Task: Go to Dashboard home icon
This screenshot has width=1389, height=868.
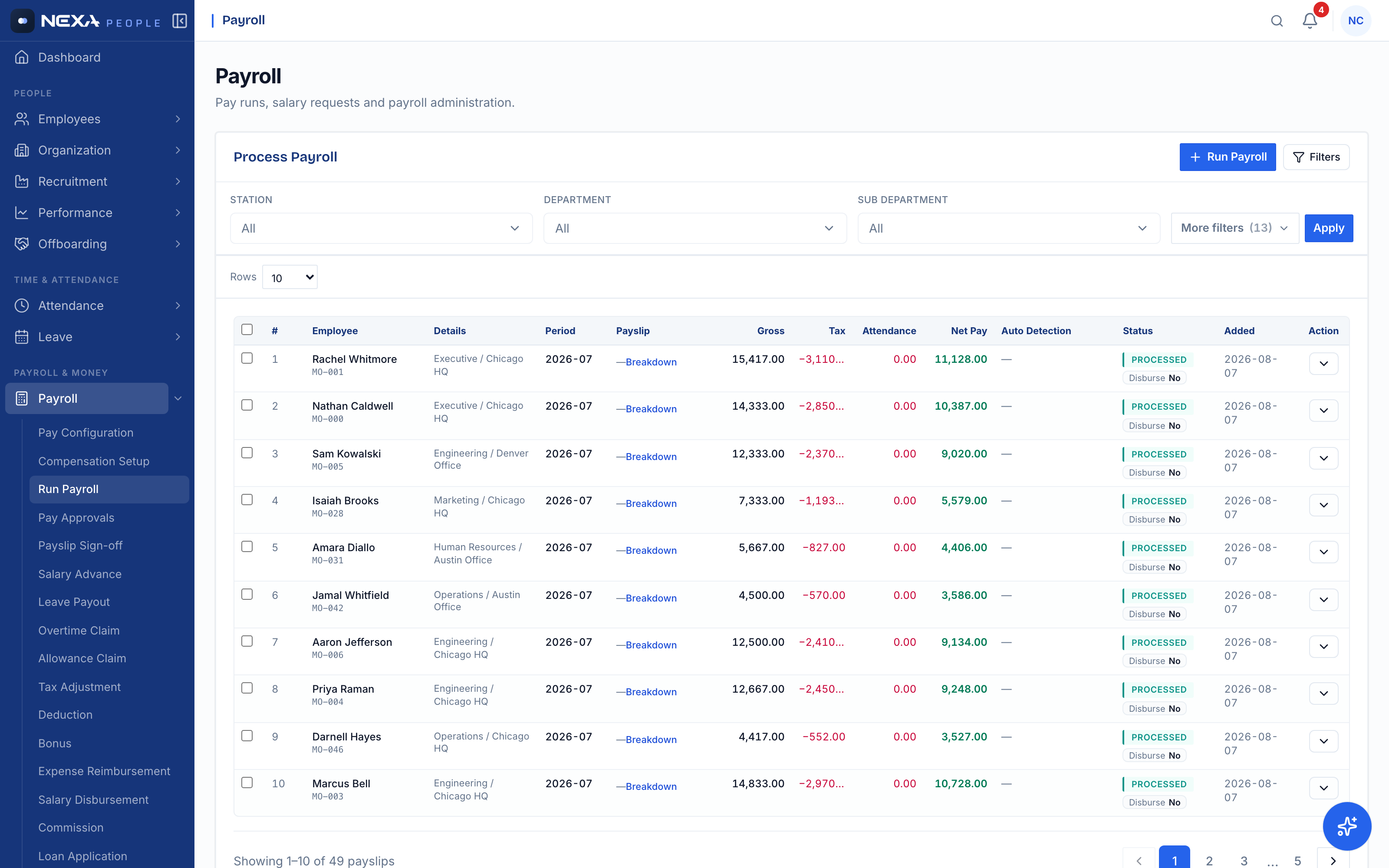Action: (22, 57)
